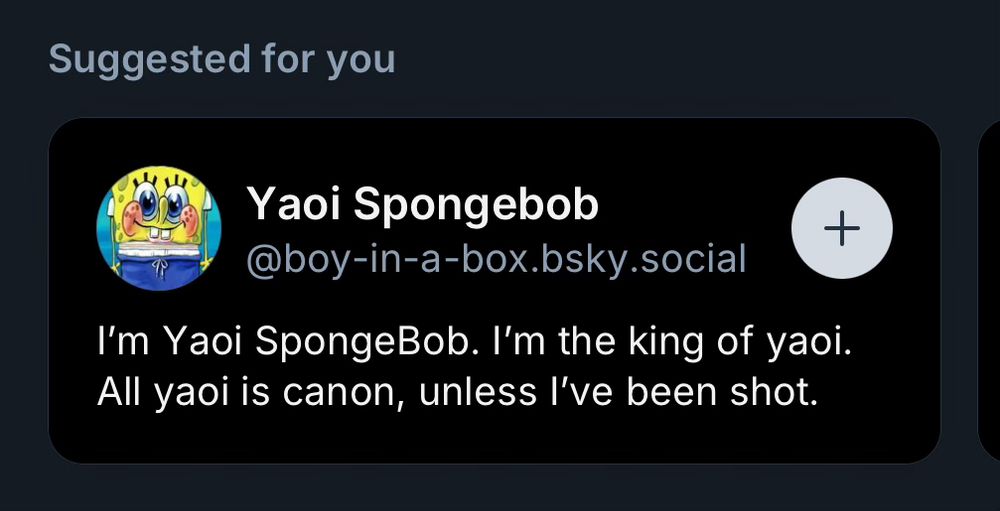The image size is (1000, 511).
Task: Click the @boy-in-a-box.bsky.social handle
Action: [496, 259]
